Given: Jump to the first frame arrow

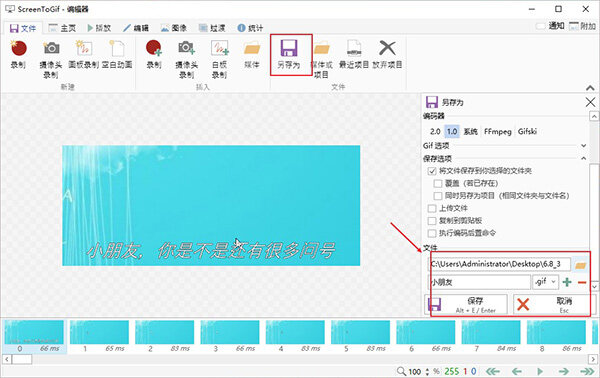Looking at the screenshot, I should coord(493,371).
